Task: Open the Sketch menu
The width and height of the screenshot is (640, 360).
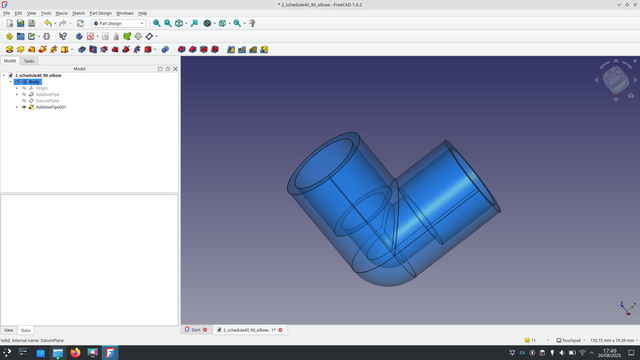Action: pyautogui.click(x=78, y=13)
